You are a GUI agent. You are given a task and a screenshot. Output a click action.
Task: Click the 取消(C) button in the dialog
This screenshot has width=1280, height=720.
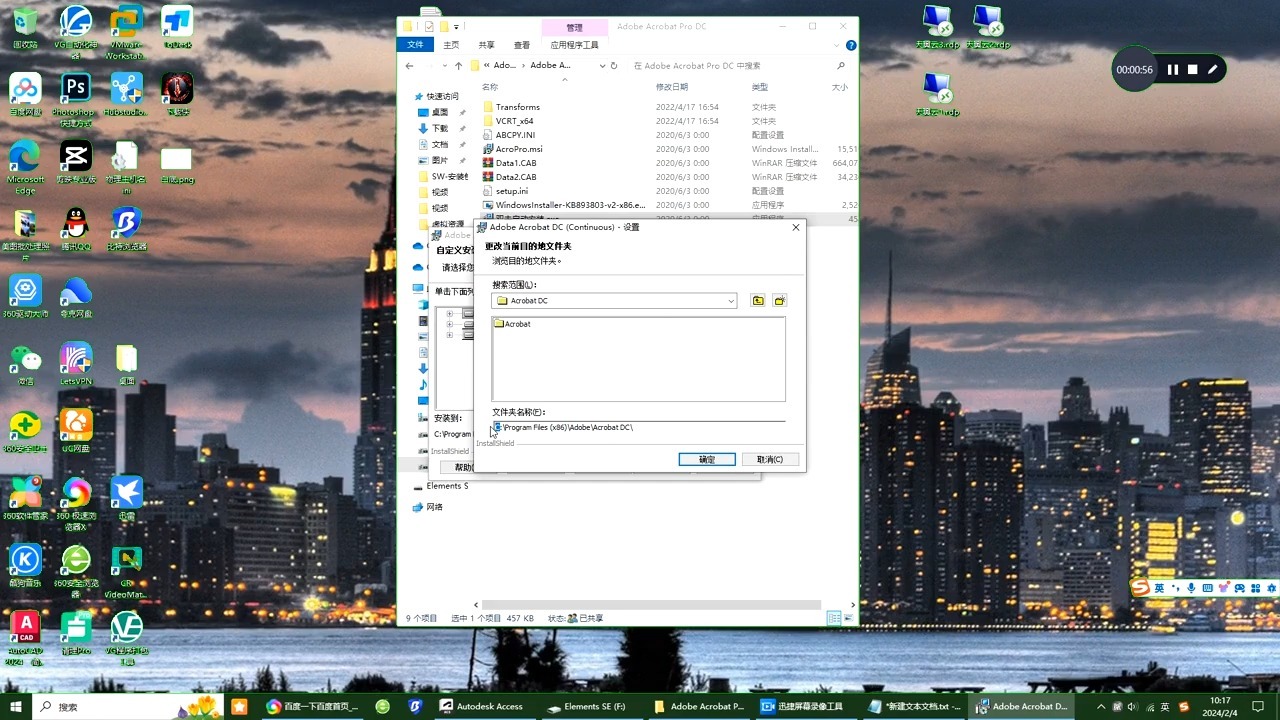[770, 459]
